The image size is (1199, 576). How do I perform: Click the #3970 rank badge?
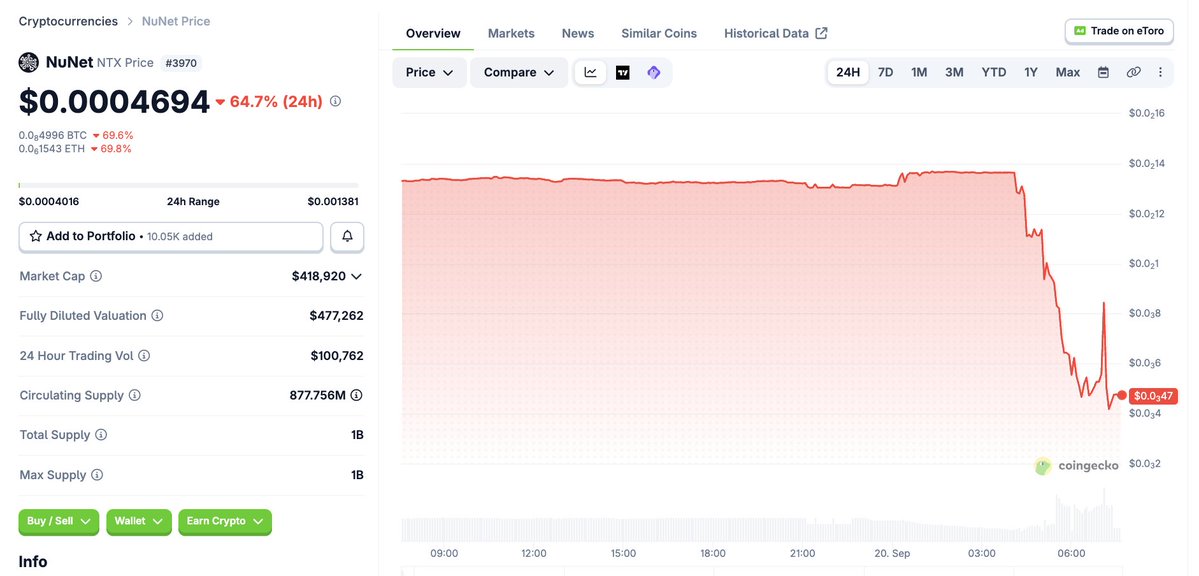pyautogui.click(x=181, y=63)
